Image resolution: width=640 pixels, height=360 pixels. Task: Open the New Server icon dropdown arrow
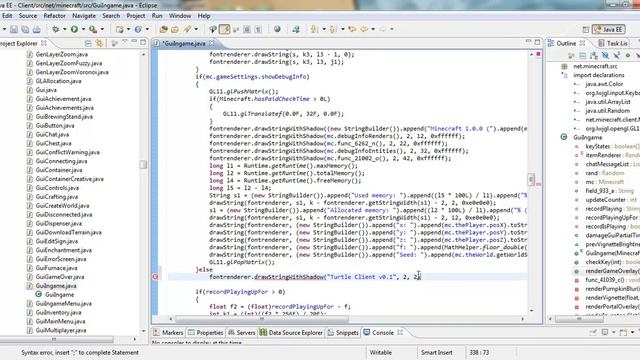coord(128,29)
